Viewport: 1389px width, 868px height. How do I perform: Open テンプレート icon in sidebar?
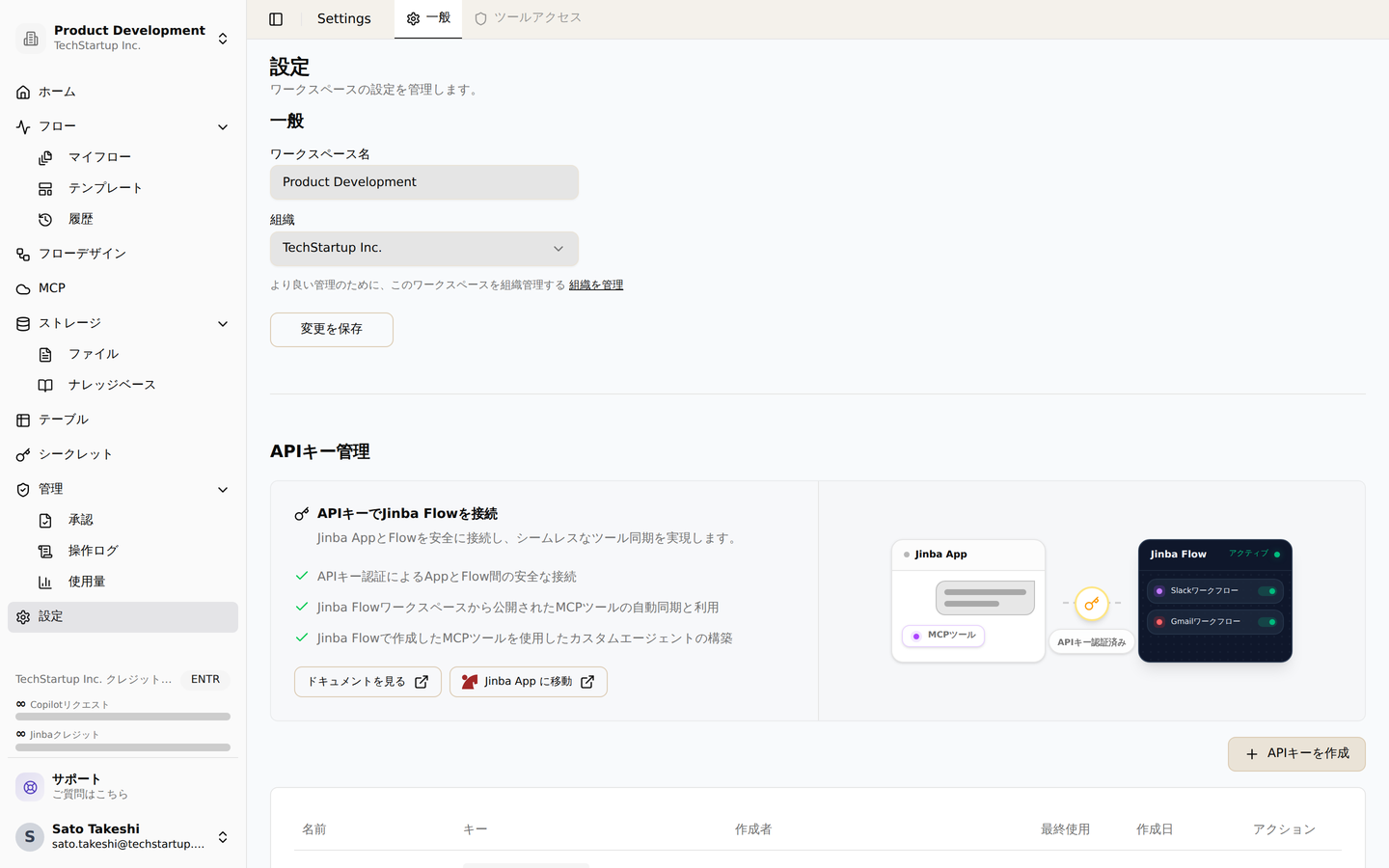click(x=45, y=189)
